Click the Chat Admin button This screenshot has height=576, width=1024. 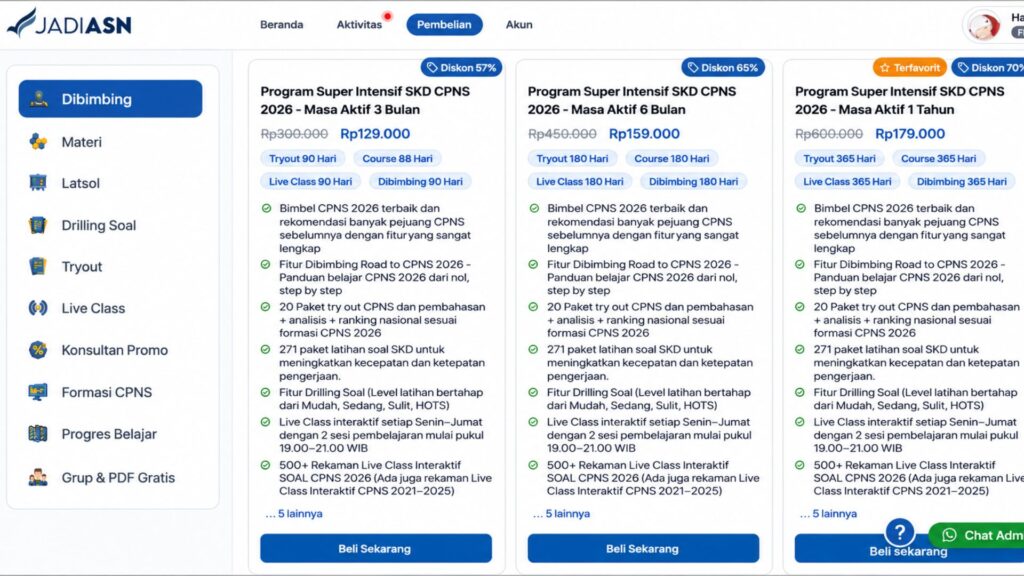(x=976, y=536)
